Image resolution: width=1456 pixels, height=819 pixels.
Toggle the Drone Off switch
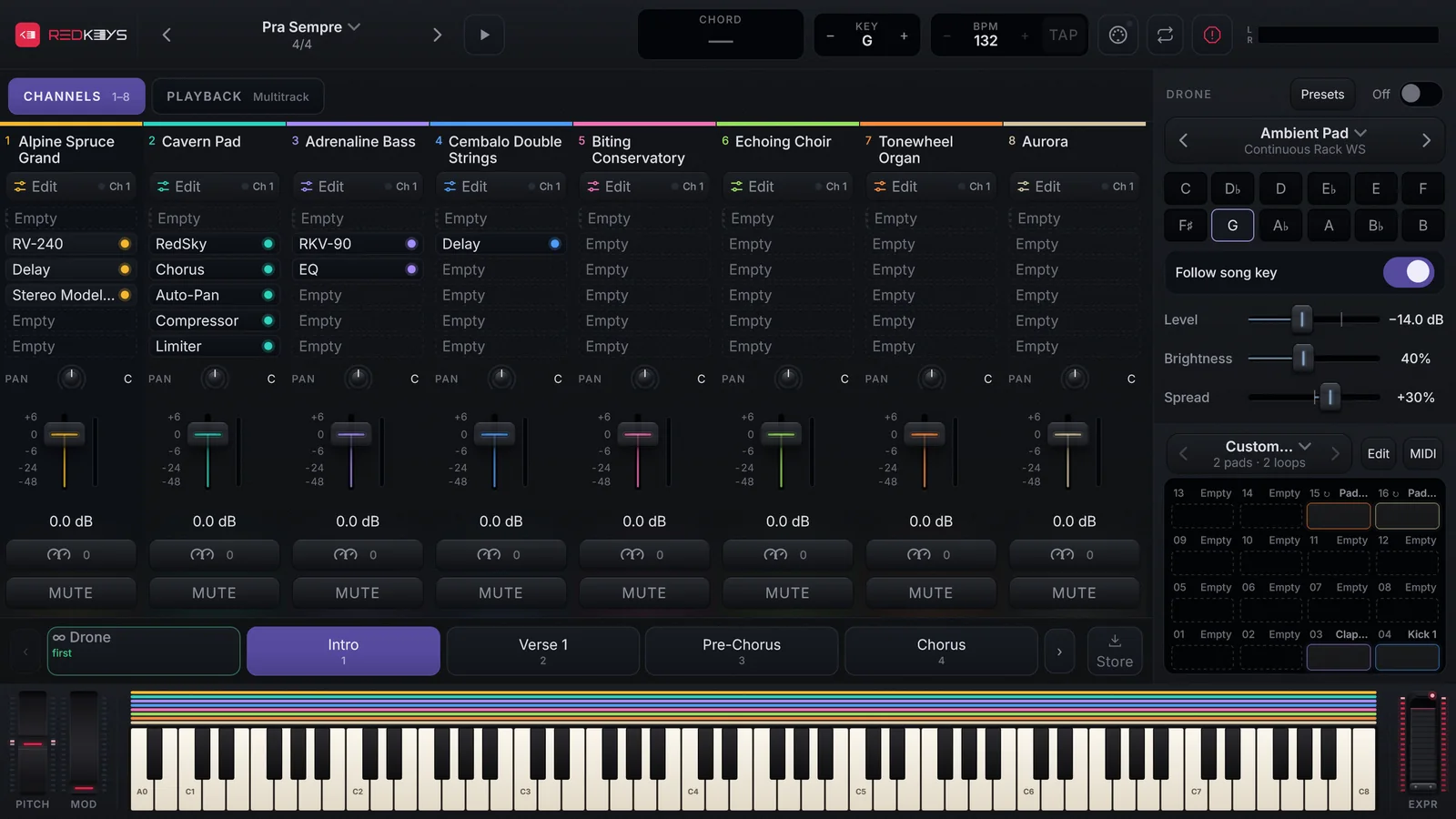pos(1420,94)
